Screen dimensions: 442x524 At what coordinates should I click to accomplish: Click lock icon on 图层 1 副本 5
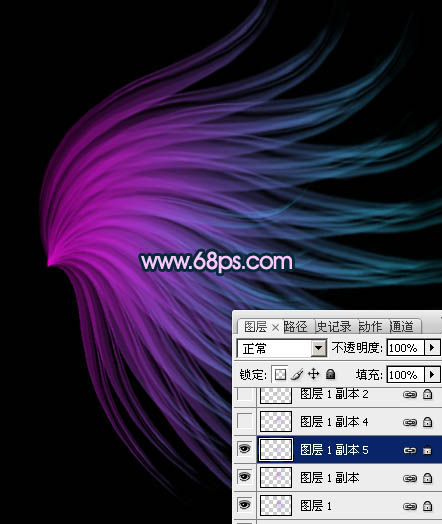(428, 450)
